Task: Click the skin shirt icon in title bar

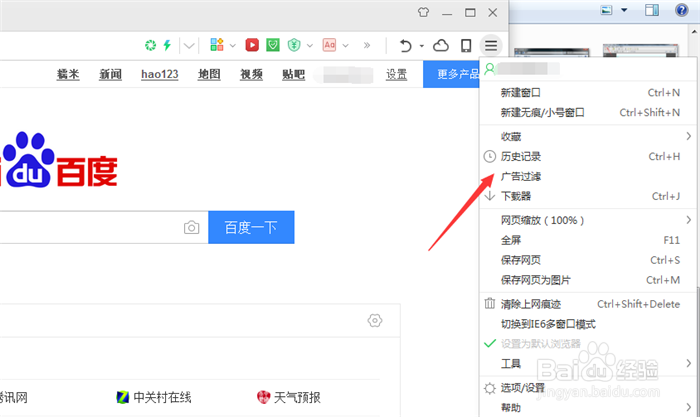Action: click(x=423, y=13)
